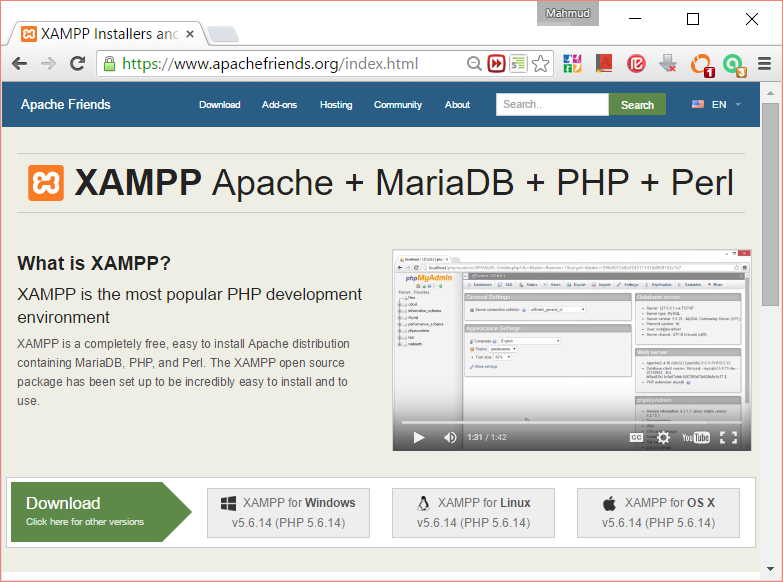Enter fullscreen for the video
The image size is (783, 582).
click(x=728, y=438)
